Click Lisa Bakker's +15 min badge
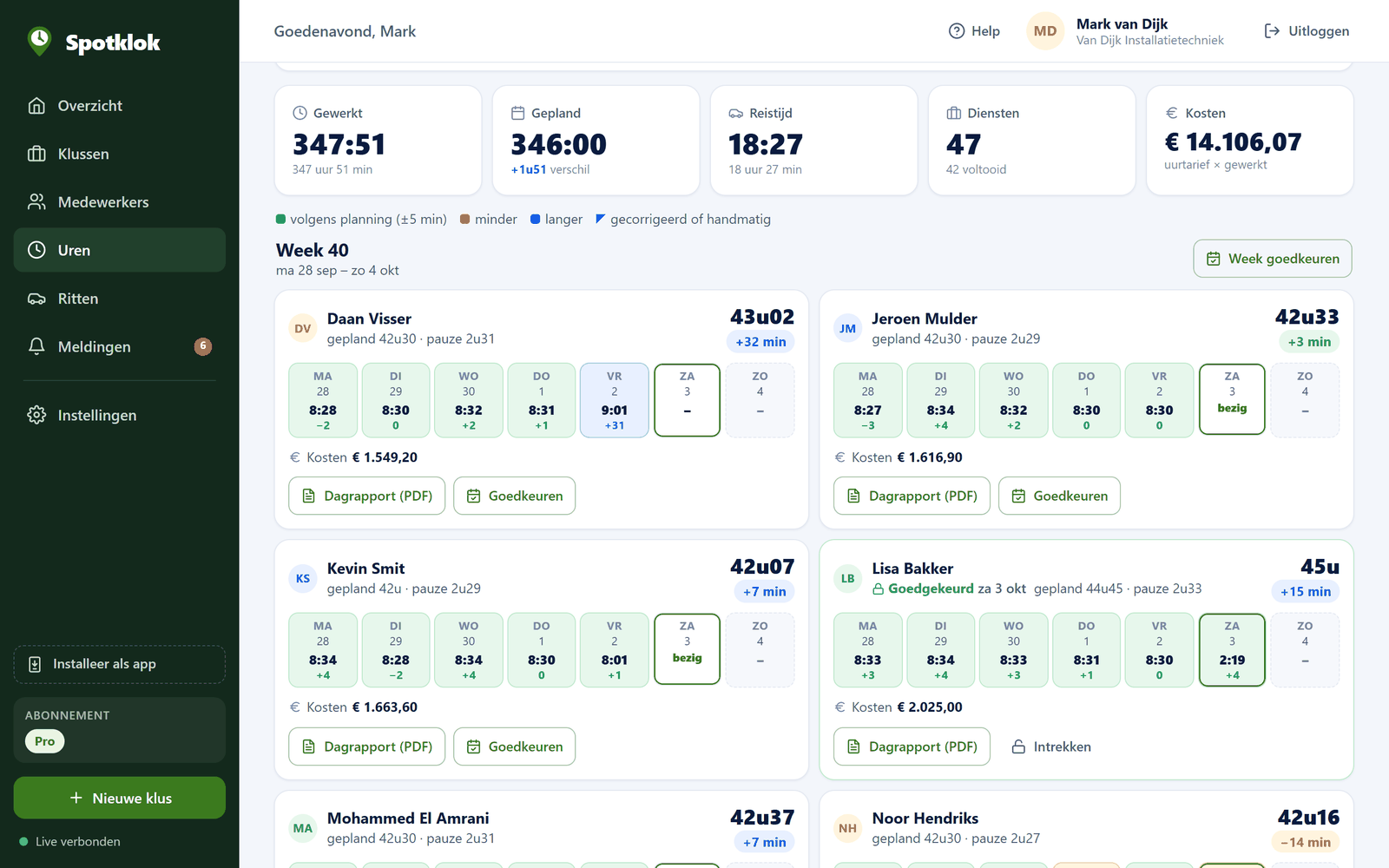Viewport: 1389px width, 868px height. [1306, 592]
